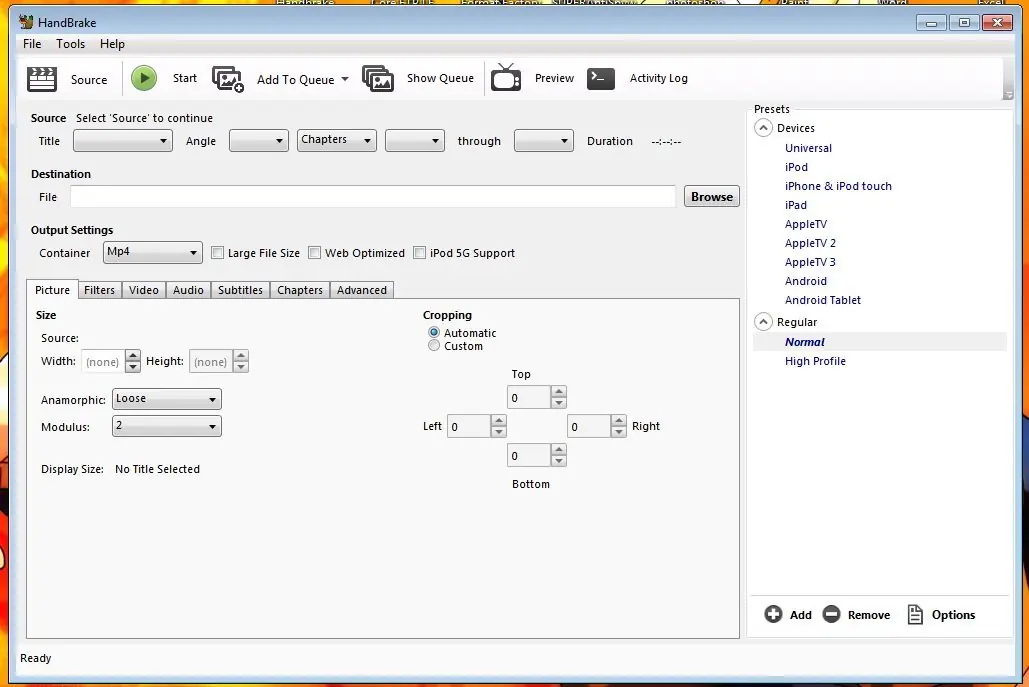Click the Activity Log toolbar label
1029x687 pixels.
658,78
